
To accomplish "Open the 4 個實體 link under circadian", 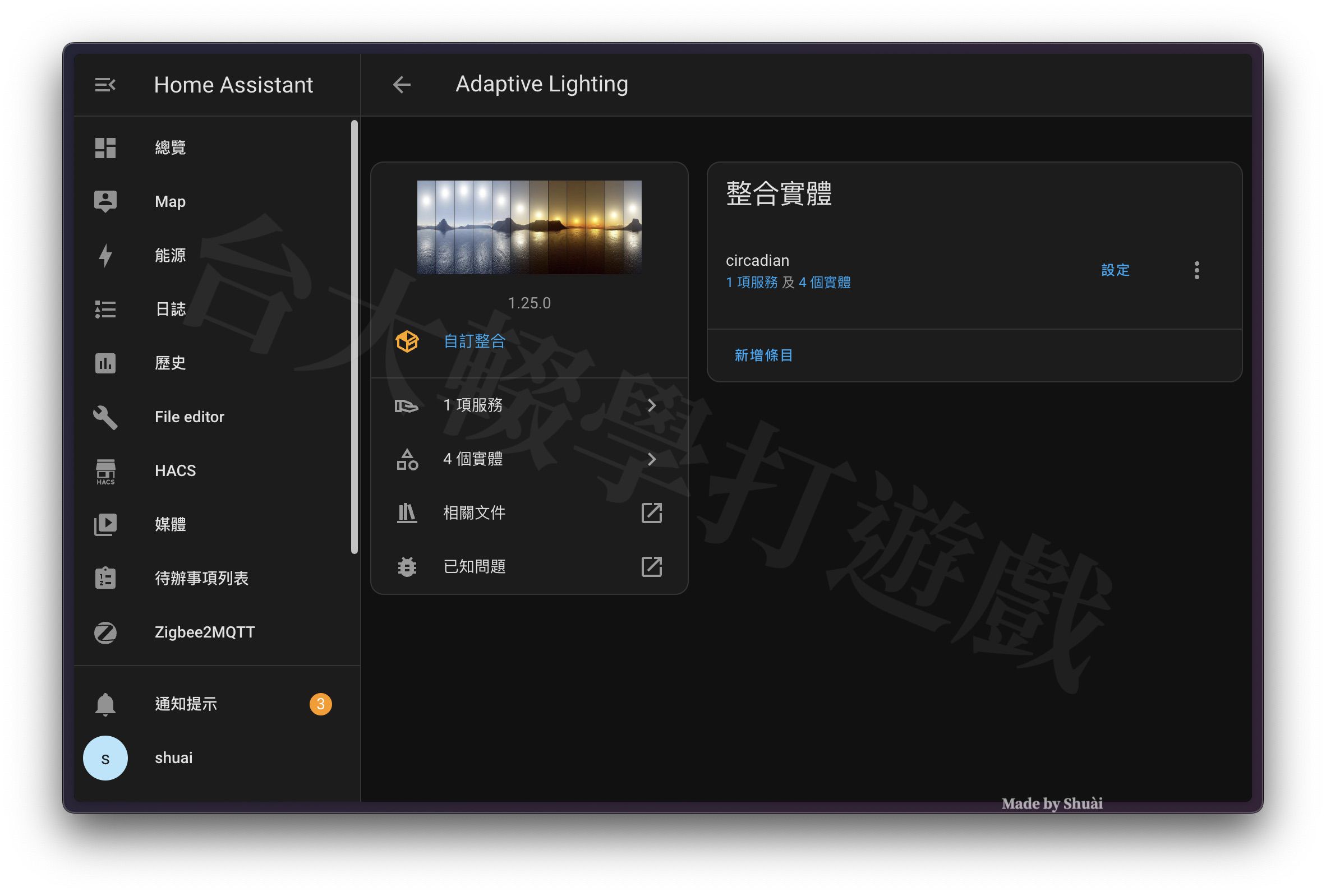I will 825,283.
